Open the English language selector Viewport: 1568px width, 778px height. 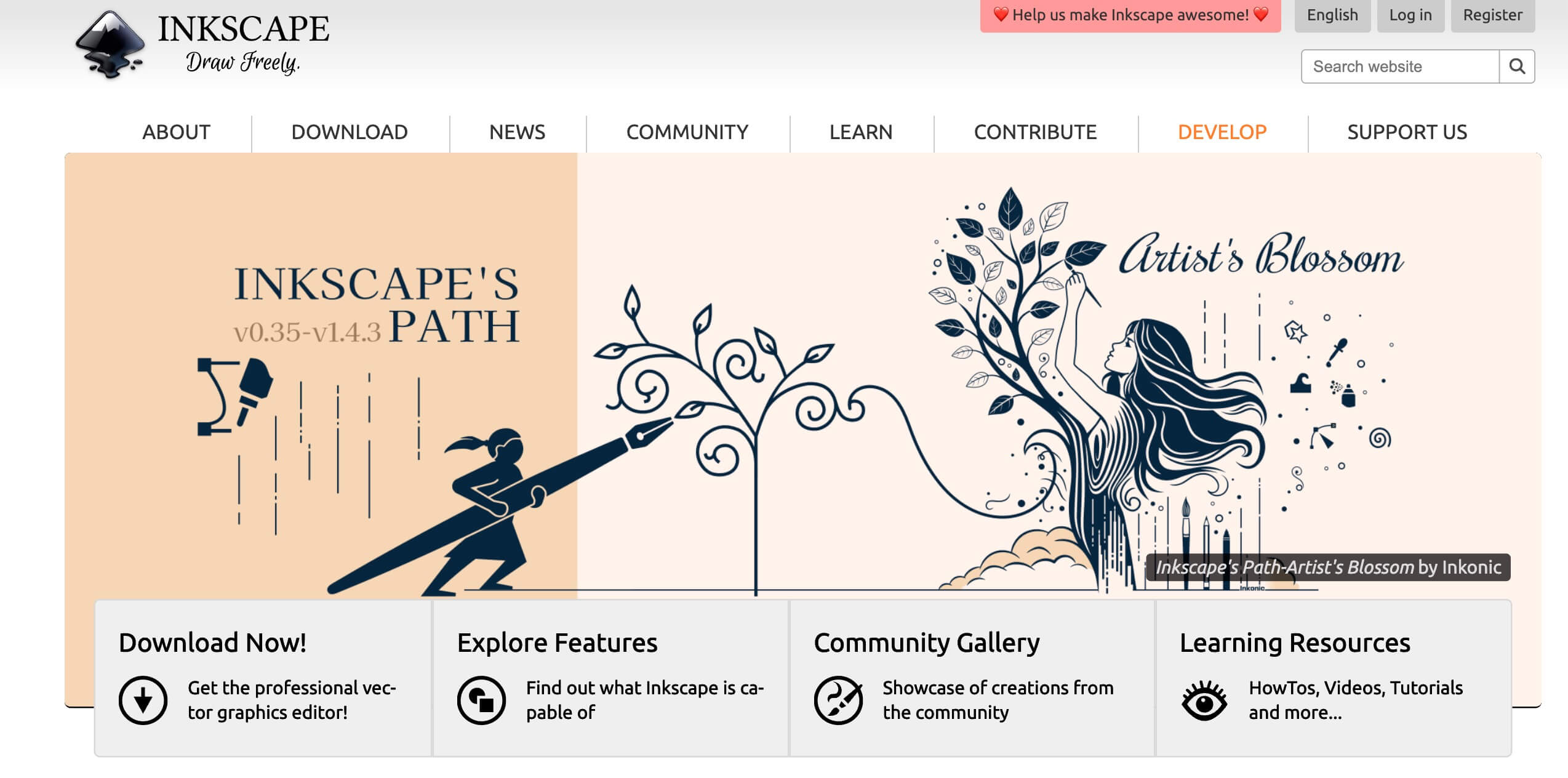(1332, 15)
